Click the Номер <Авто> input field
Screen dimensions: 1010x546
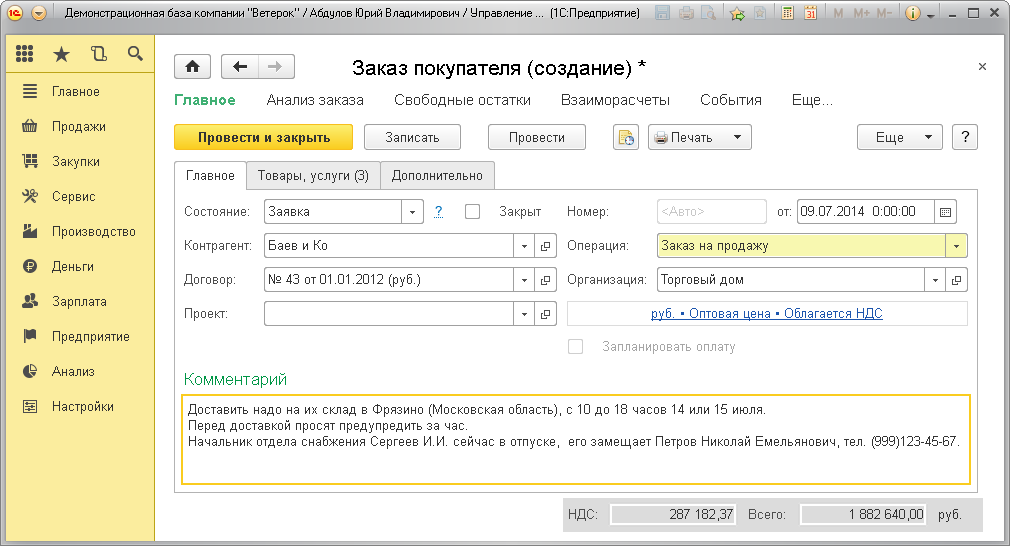pyautogui.click(x=712, y=211)
